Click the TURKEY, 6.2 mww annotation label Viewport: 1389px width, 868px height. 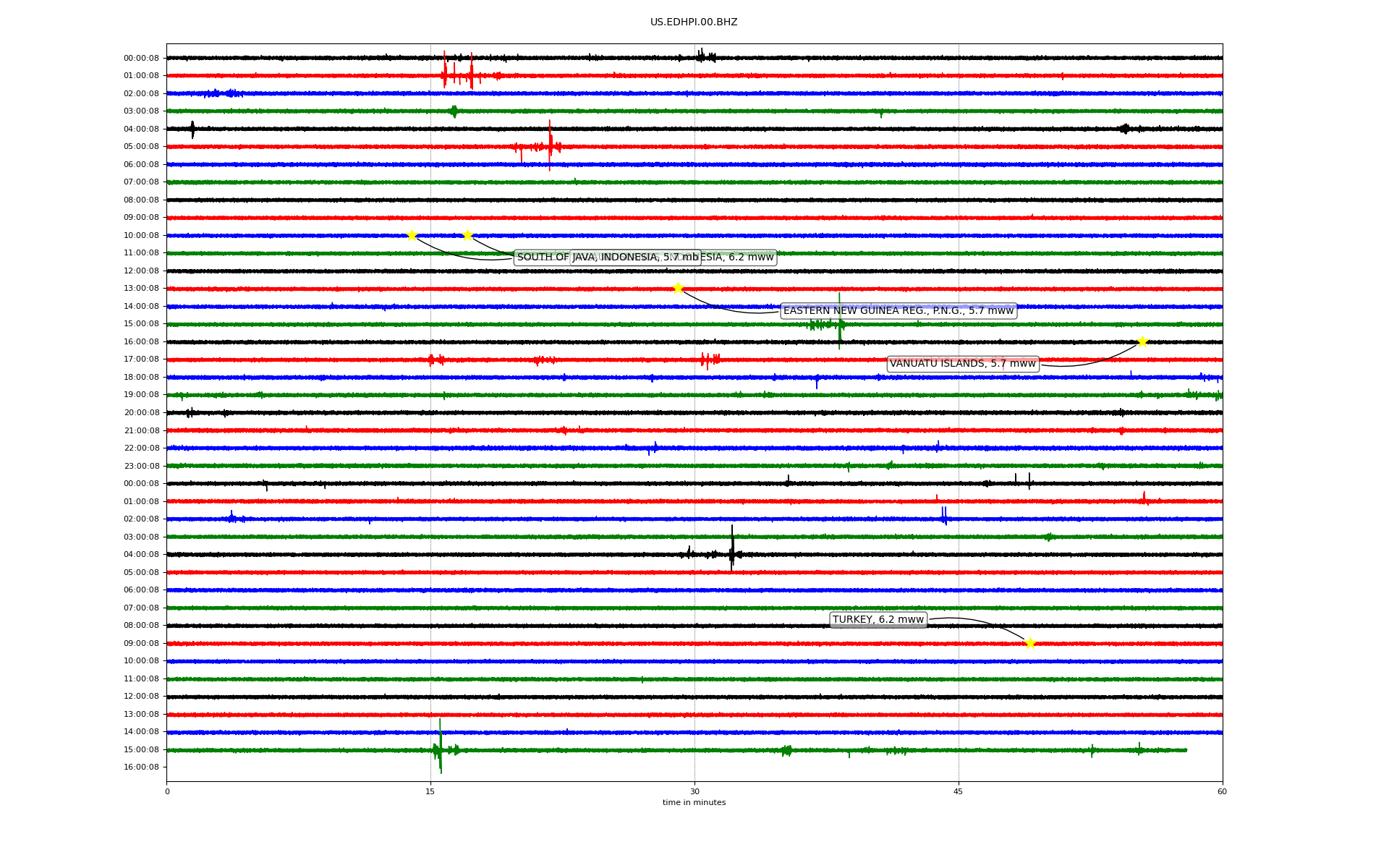878,620
